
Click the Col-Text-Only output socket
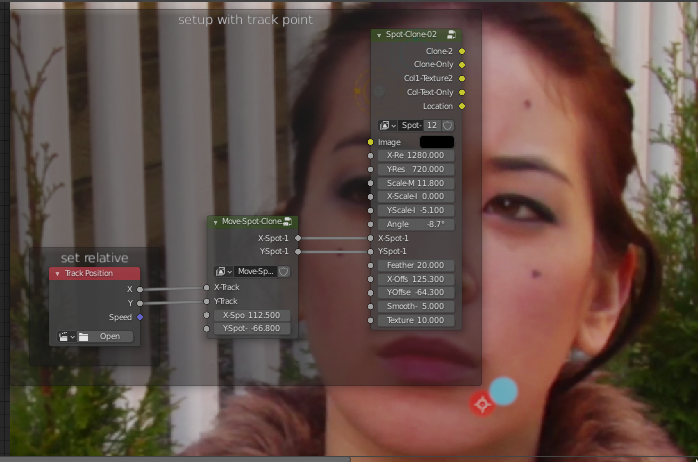(x=462, y=93)
